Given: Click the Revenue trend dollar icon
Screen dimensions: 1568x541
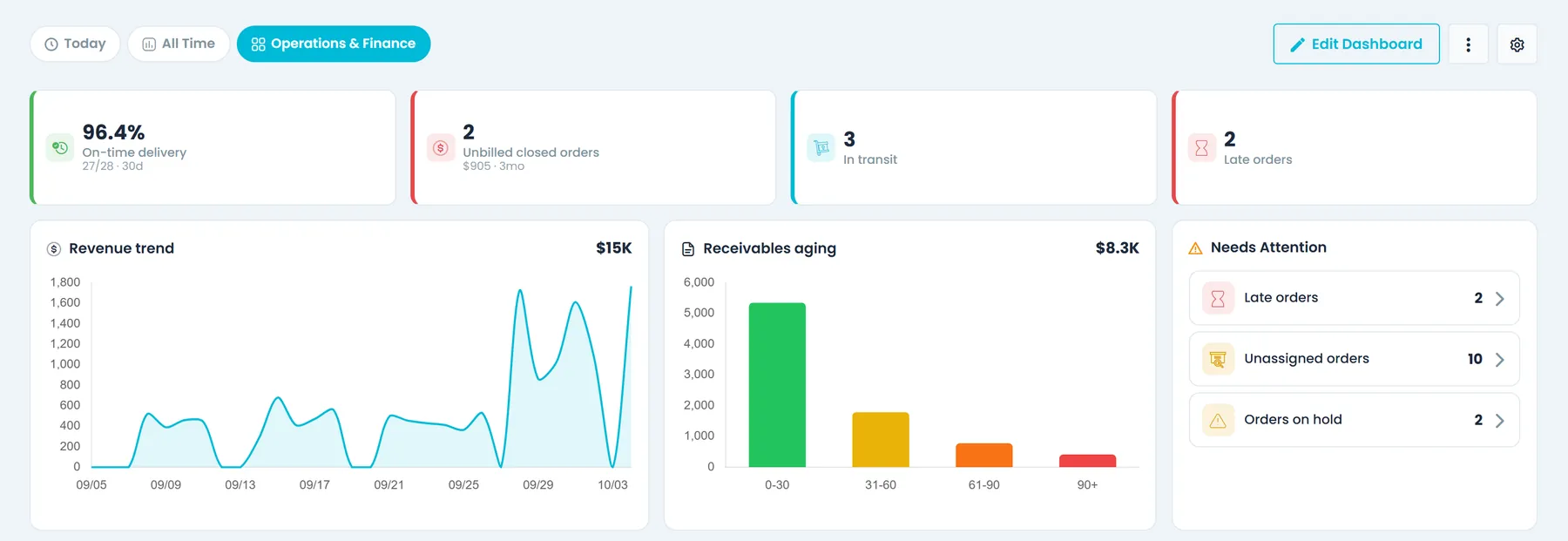Looking at the screenshot, I should coord(54,249).
